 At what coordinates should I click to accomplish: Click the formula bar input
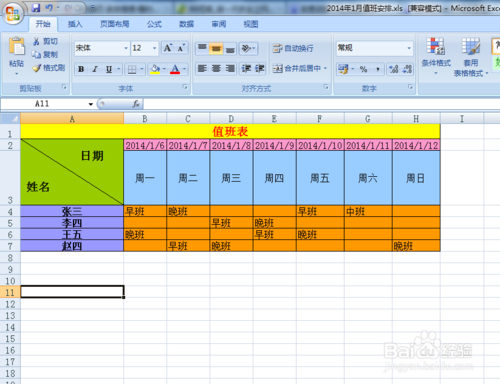322,104
